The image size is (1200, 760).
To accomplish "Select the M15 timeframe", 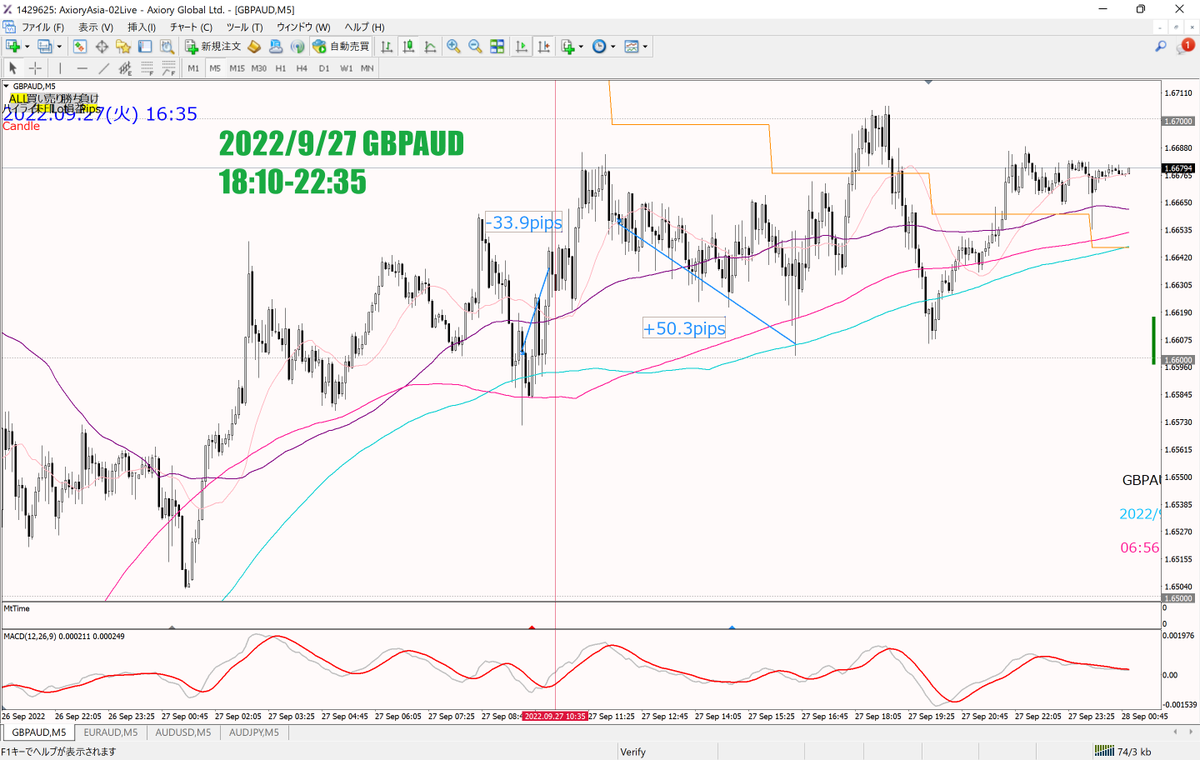I will tap(237, 68).
